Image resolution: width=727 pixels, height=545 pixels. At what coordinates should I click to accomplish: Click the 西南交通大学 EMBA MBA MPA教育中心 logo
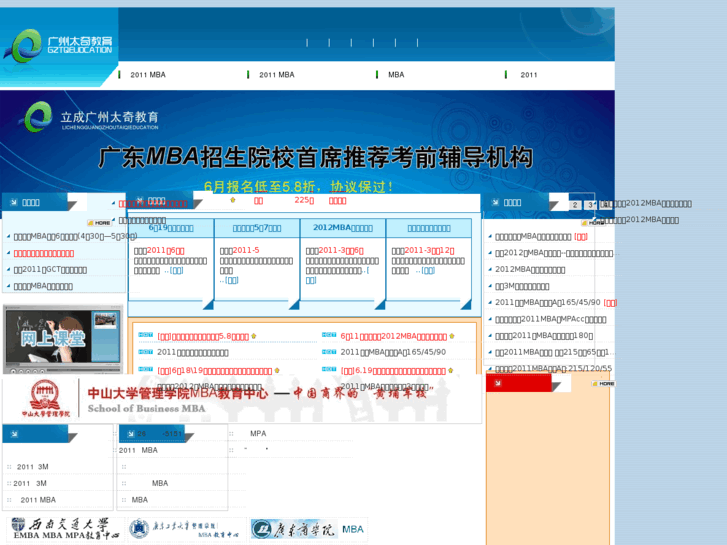(x=64, y=529)
